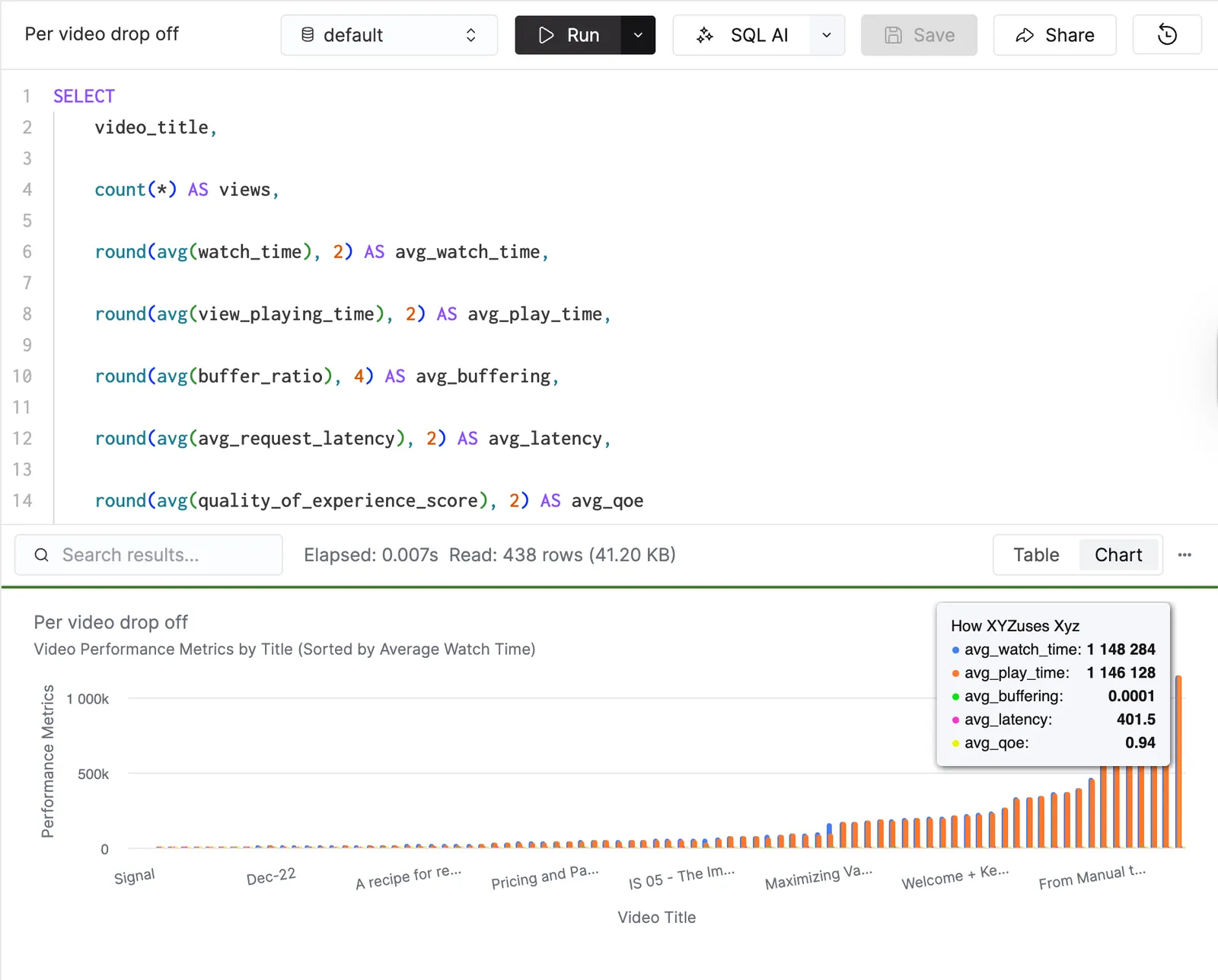1218x980 pixels.
Task: Click the 'Elapsed: 0.007s' status text
Action: (371, 555)
